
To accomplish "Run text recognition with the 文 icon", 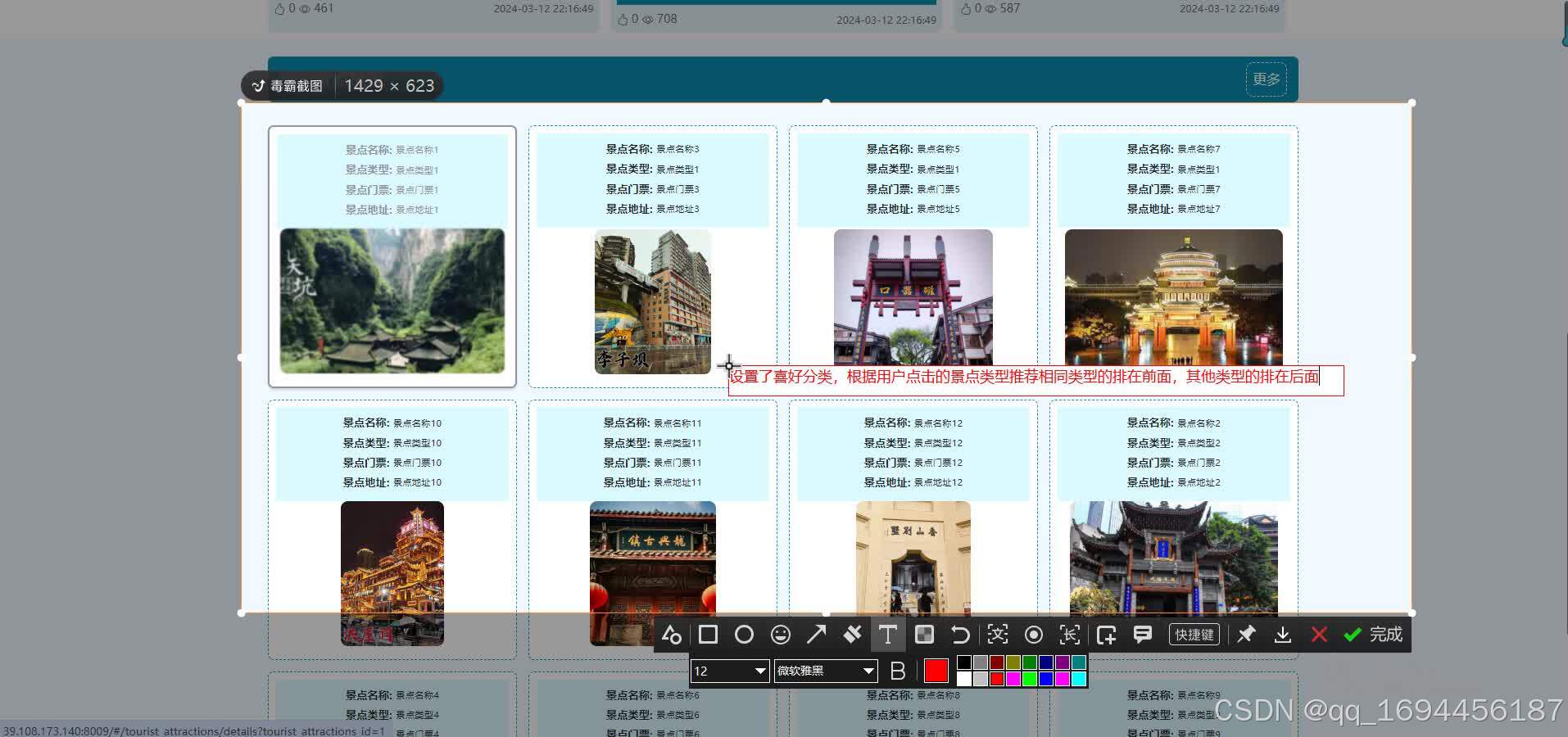I will (x=997, y=635).
